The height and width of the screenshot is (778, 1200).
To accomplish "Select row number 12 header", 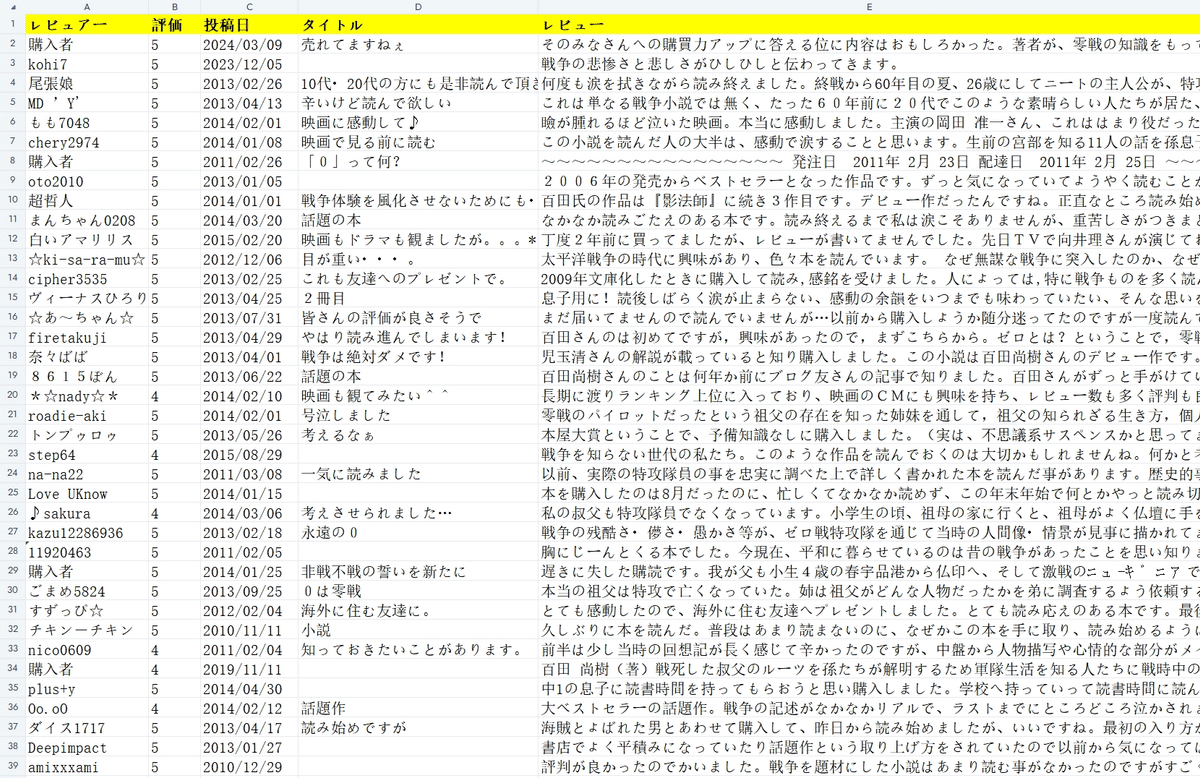I will (12, 239).
